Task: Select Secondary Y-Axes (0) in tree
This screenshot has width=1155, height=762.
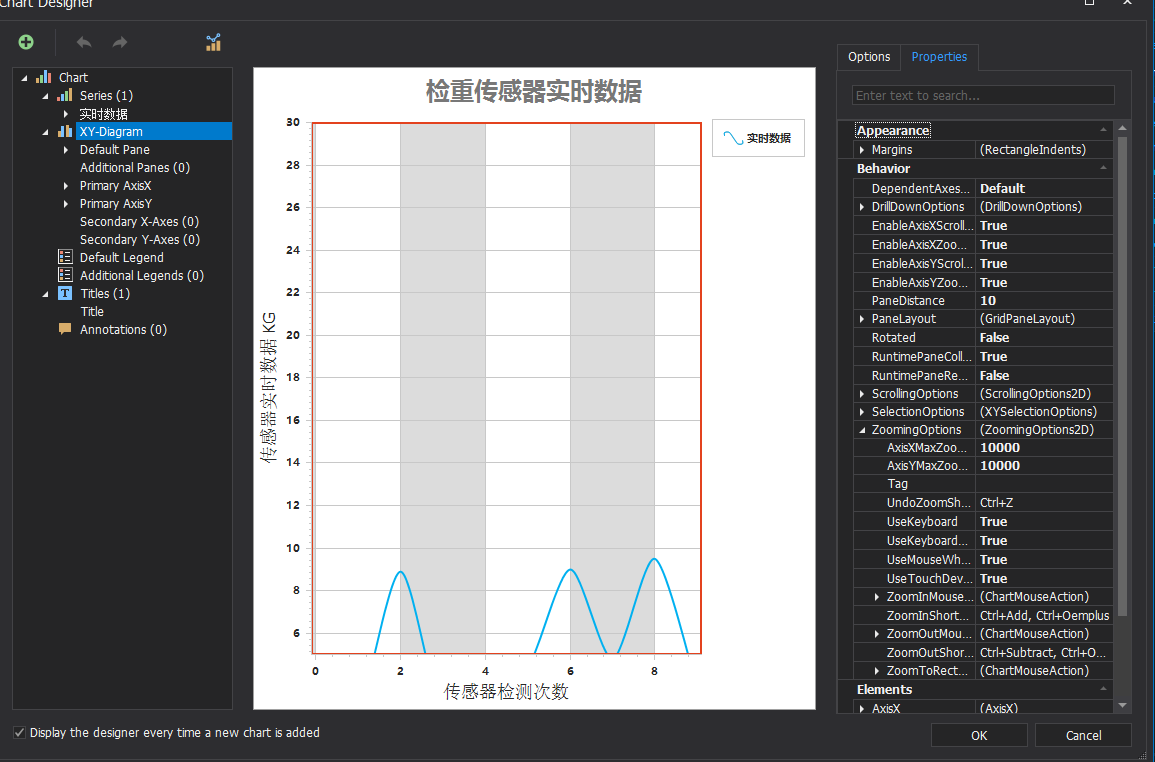Action: tap(139, 240)
